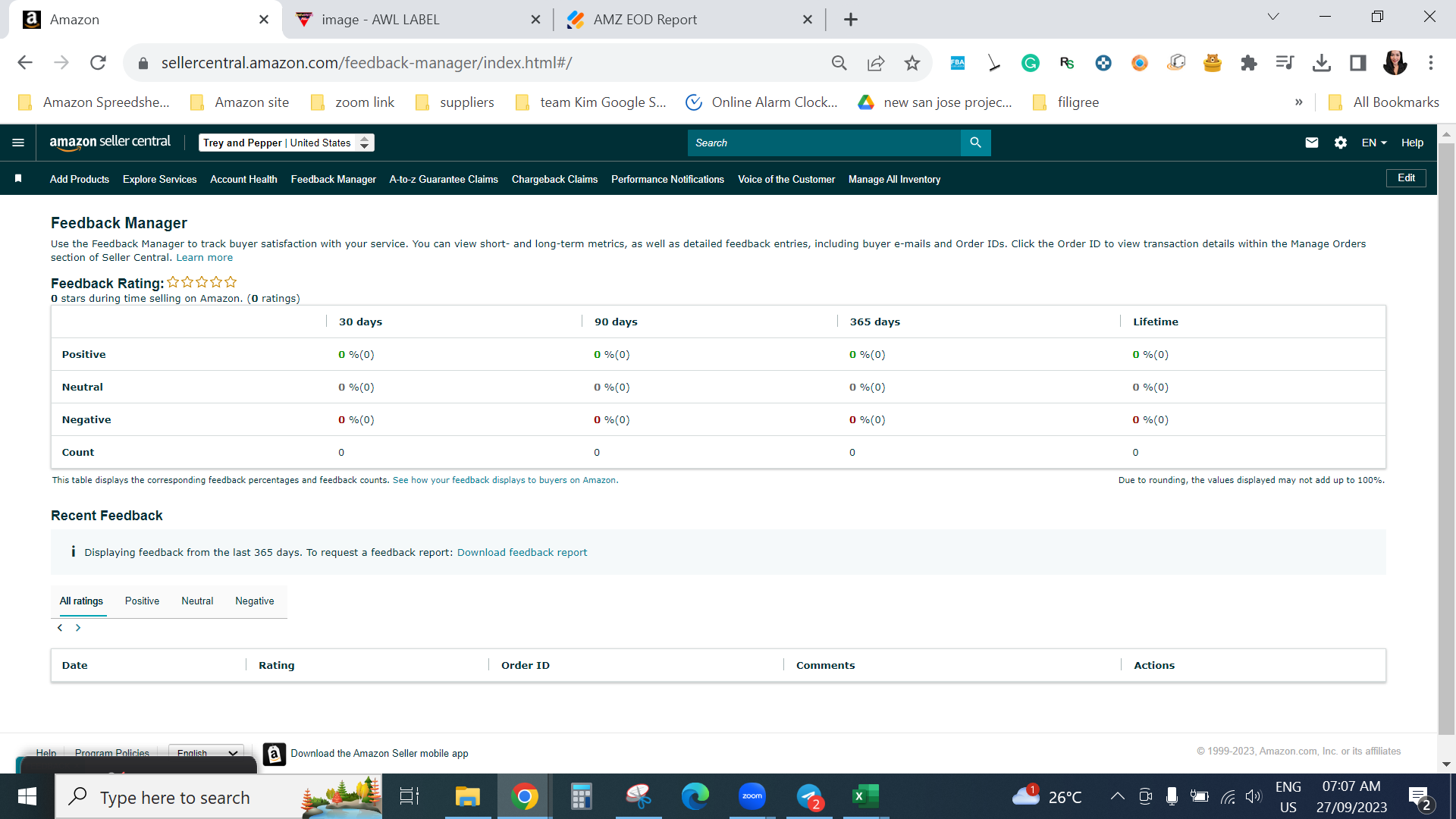Open the Amazon Spreadsheet bookmark folder
This screenshot has width=1456, height=819.
click(94, 102)
